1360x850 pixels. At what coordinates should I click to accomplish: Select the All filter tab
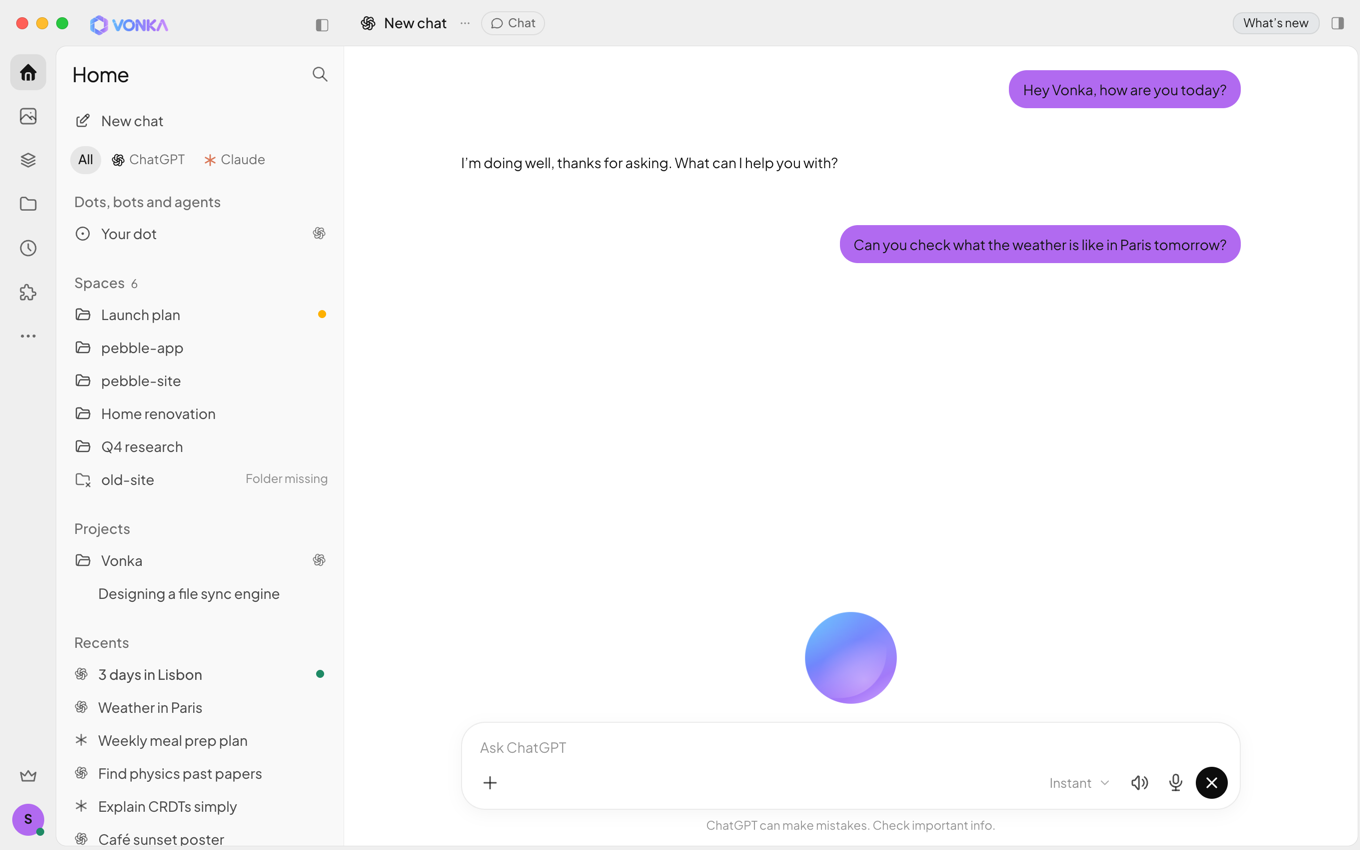(86, 160)
